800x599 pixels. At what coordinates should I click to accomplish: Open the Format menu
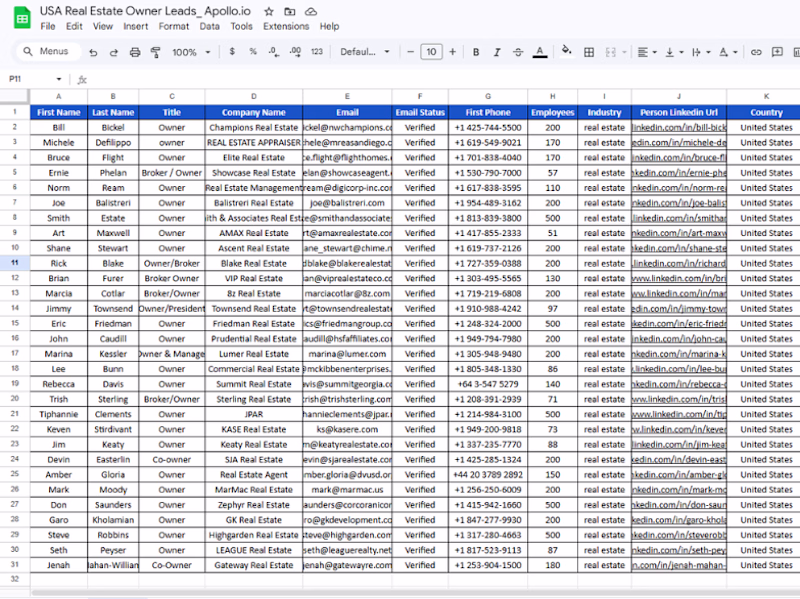coord(173,27)
